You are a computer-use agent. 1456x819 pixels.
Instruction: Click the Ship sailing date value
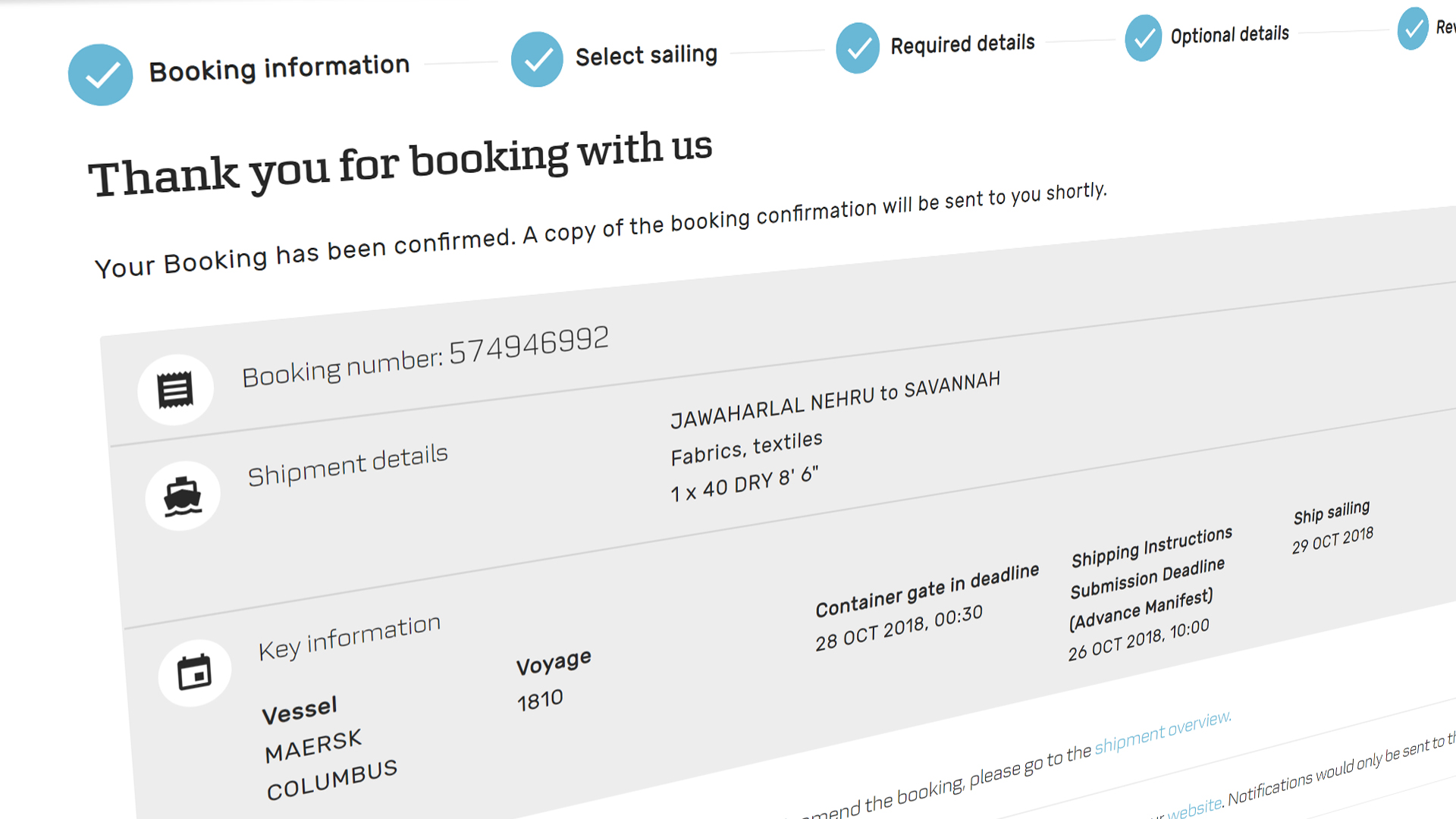coord(1332,540)
